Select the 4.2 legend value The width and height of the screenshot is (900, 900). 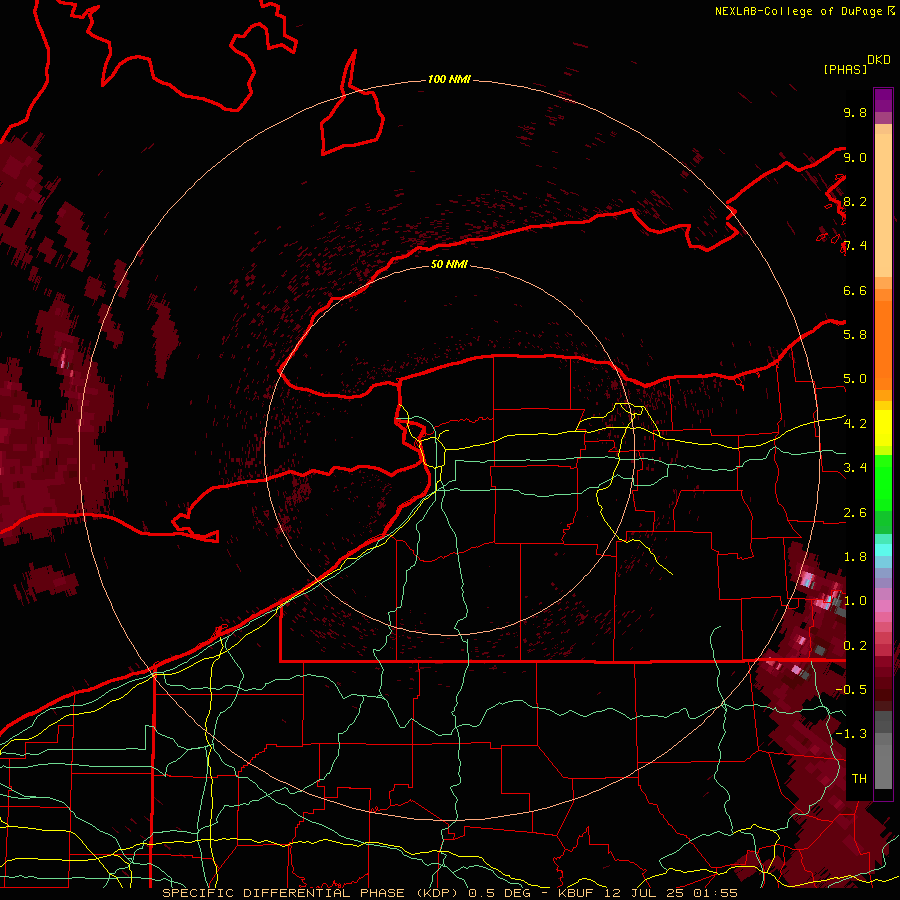(x=855, y=423)
